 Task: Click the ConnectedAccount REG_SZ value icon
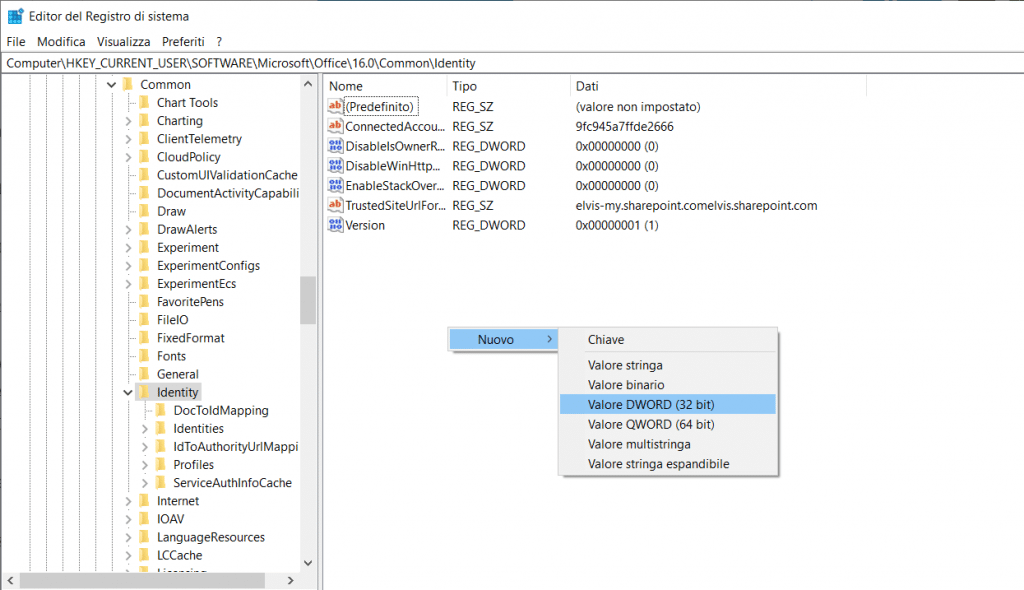(336, 127)
